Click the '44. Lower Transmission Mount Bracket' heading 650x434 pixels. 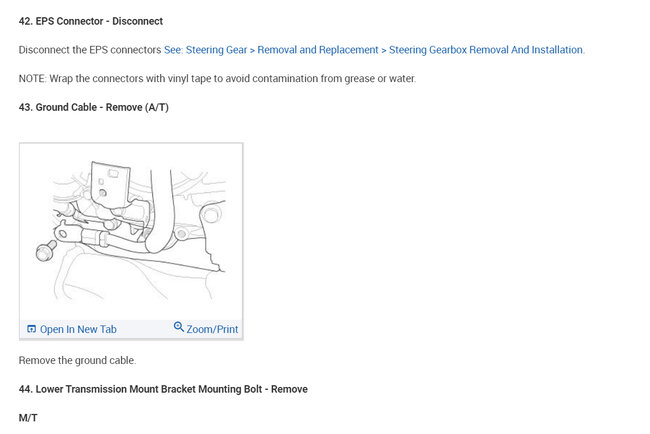point(163,389)
